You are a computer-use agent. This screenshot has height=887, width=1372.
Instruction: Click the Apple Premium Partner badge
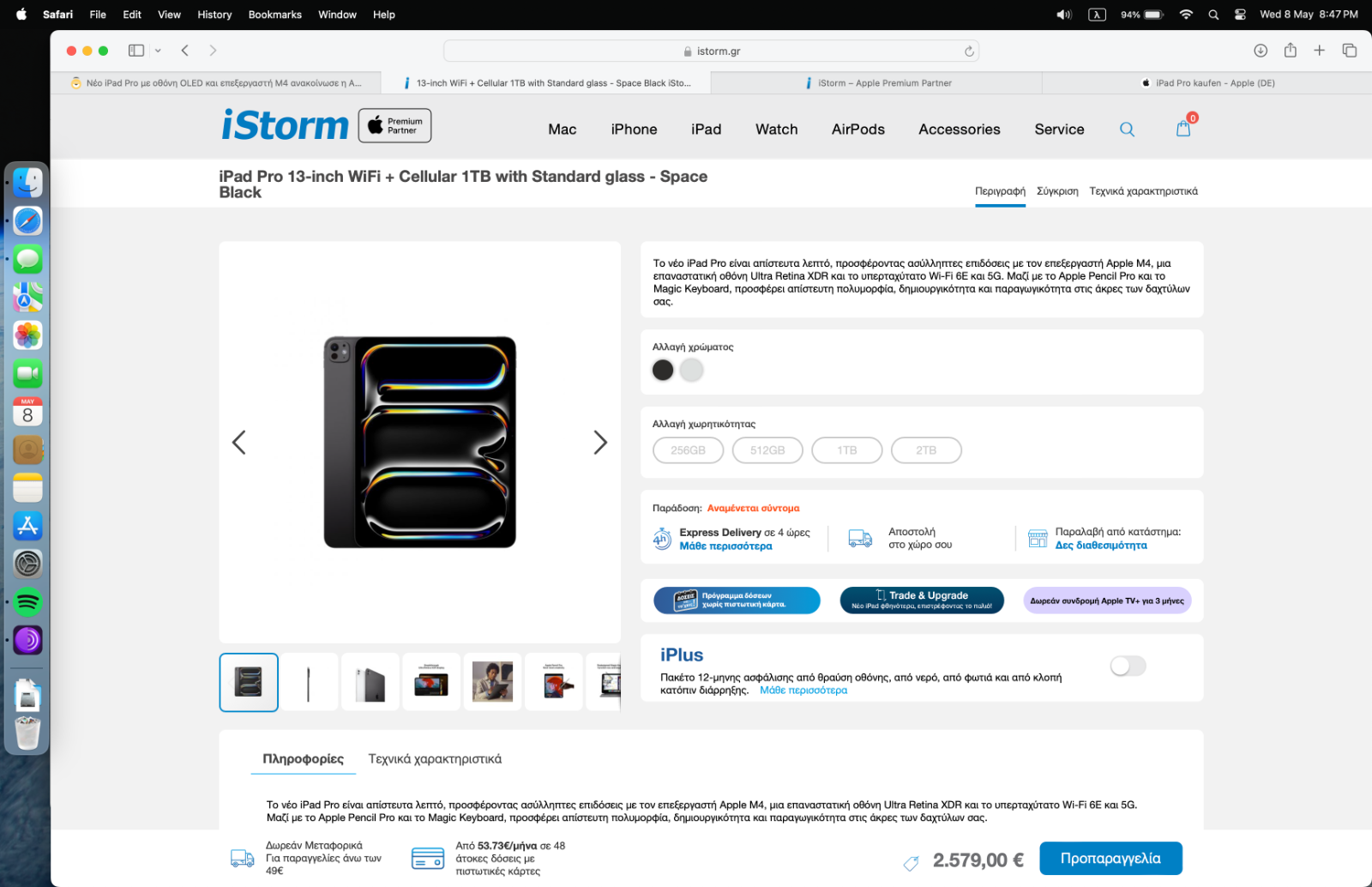394,125
